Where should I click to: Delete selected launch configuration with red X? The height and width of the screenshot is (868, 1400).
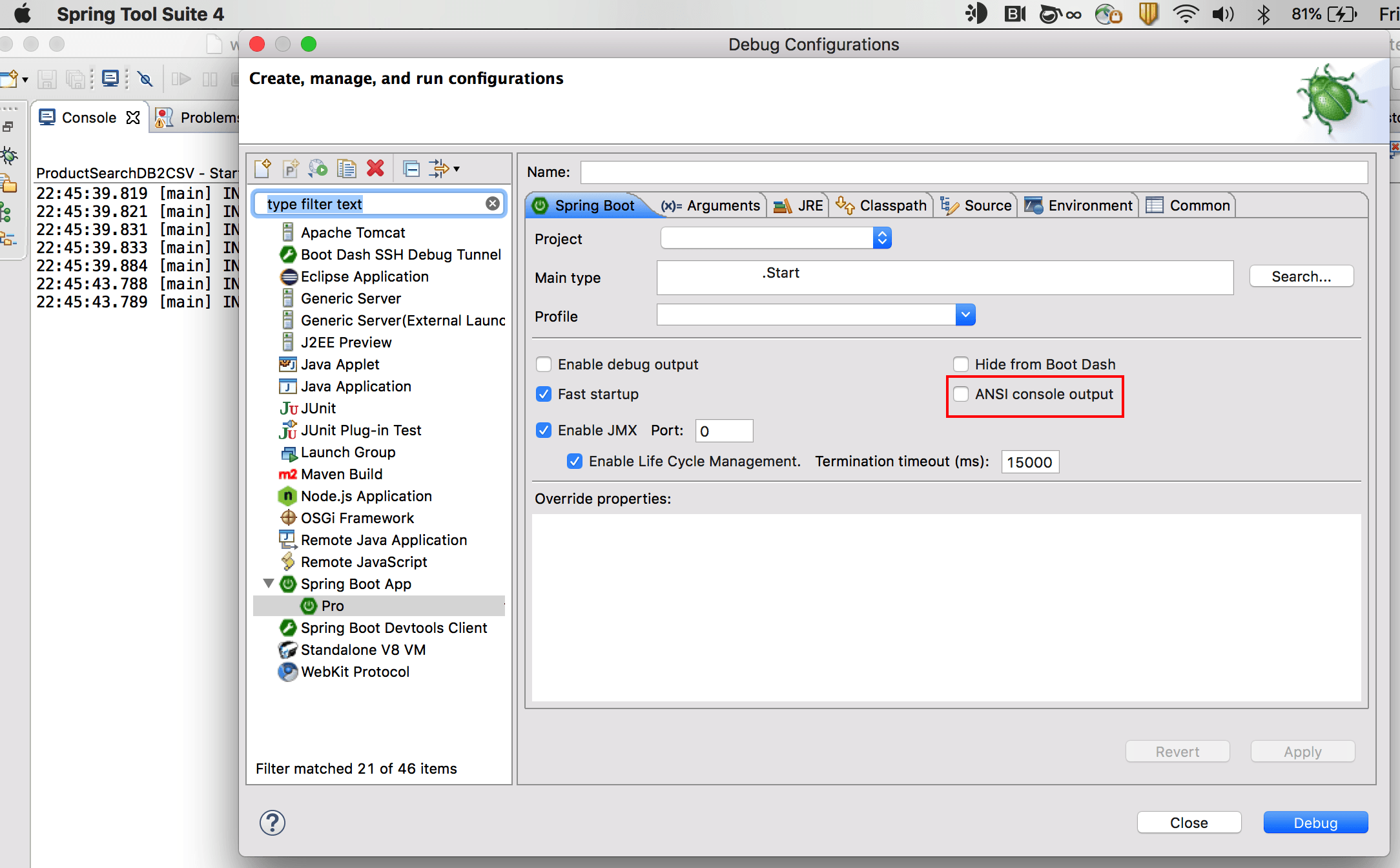pyautogui.click(x=375, y=169)
